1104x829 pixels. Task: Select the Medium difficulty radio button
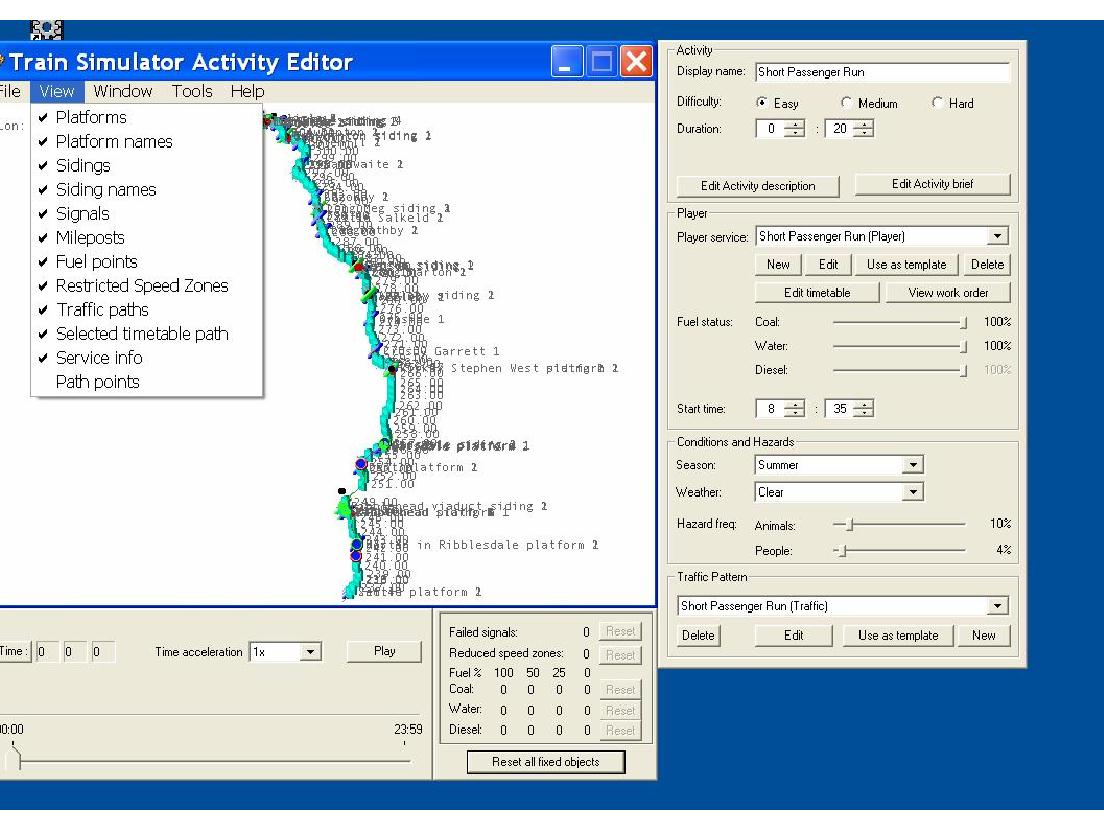pos(848,104)
